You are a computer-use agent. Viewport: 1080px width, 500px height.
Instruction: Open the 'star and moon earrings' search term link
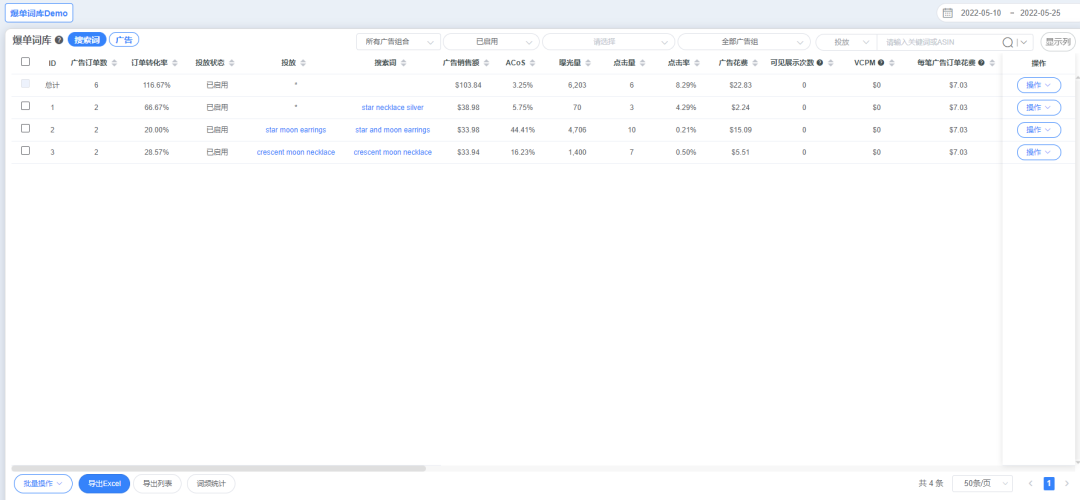392,129
